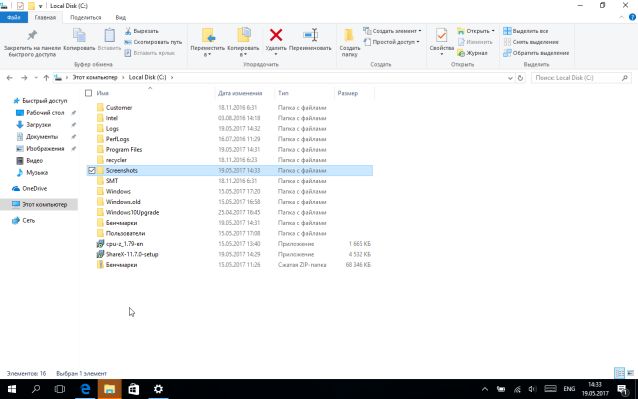Switch to Вид ribbon tab
This screenshot has width=638, height=399.
coord(120,17)
